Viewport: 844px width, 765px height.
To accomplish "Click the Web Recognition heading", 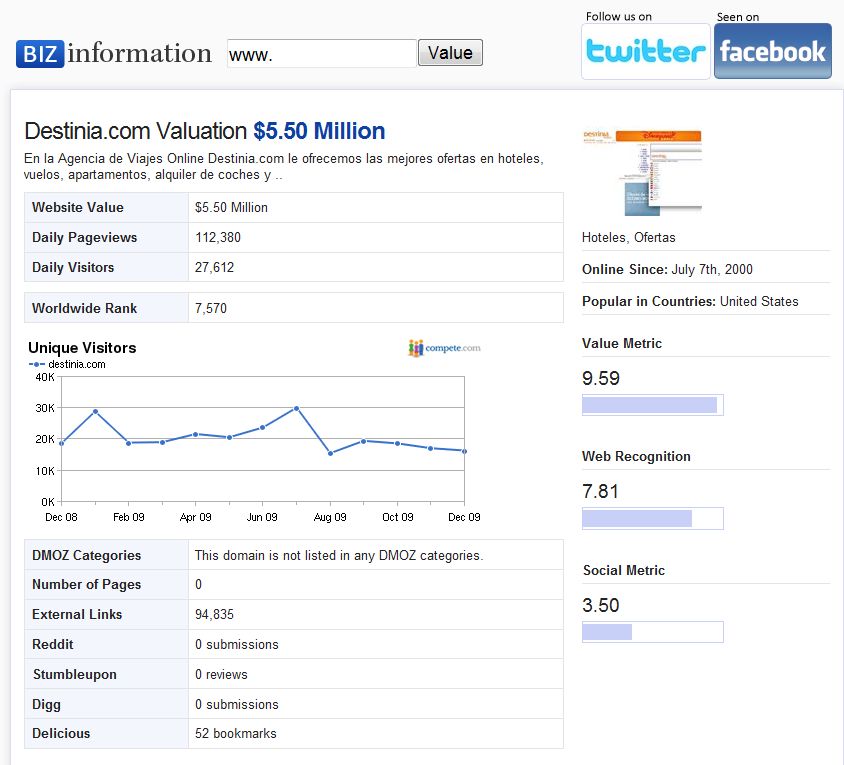I will pos(636,457).
